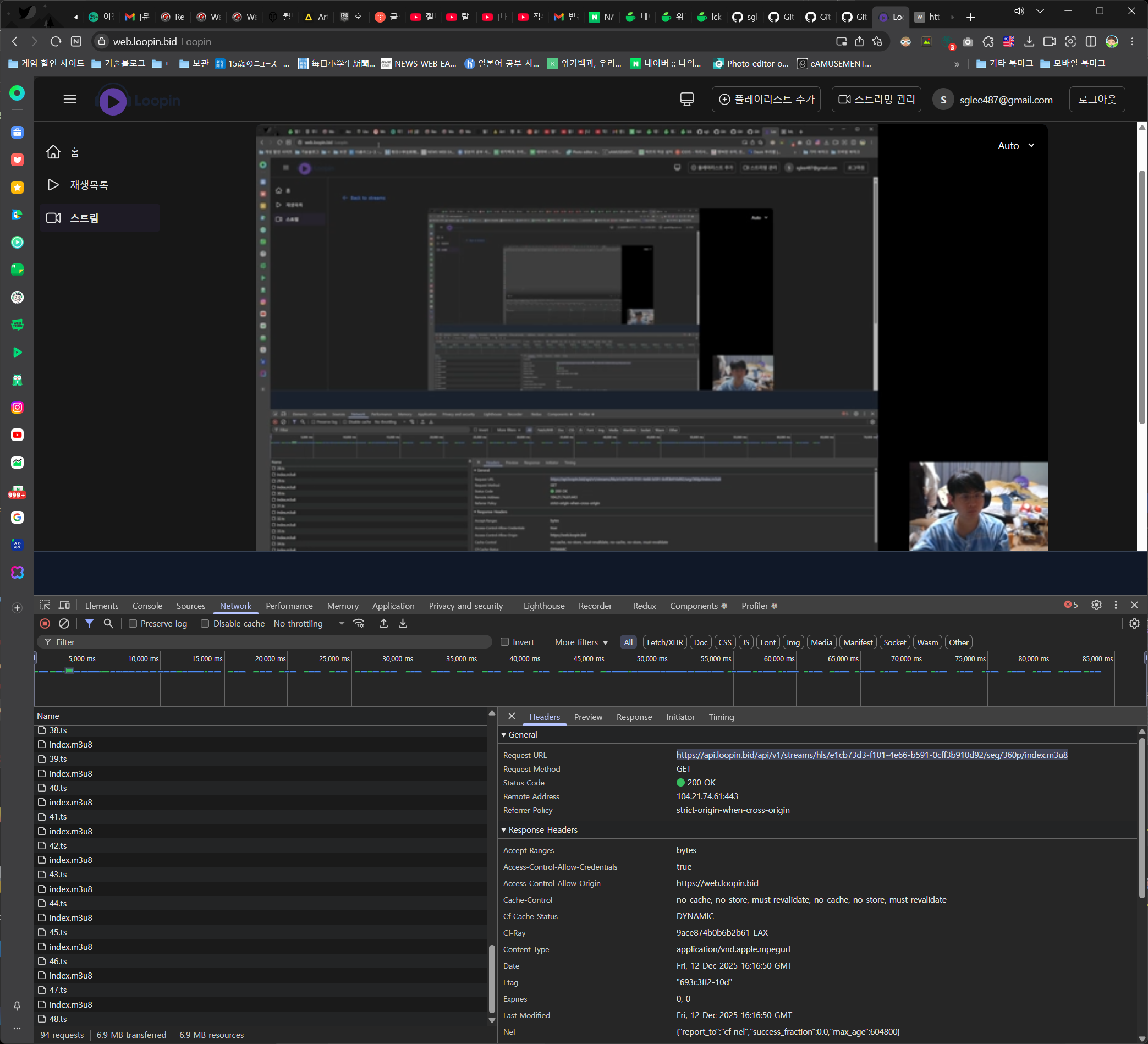The height and width of the screenshot is (1044, 1148).
Task: Open the Auto quality selector
Action: 1016,146
